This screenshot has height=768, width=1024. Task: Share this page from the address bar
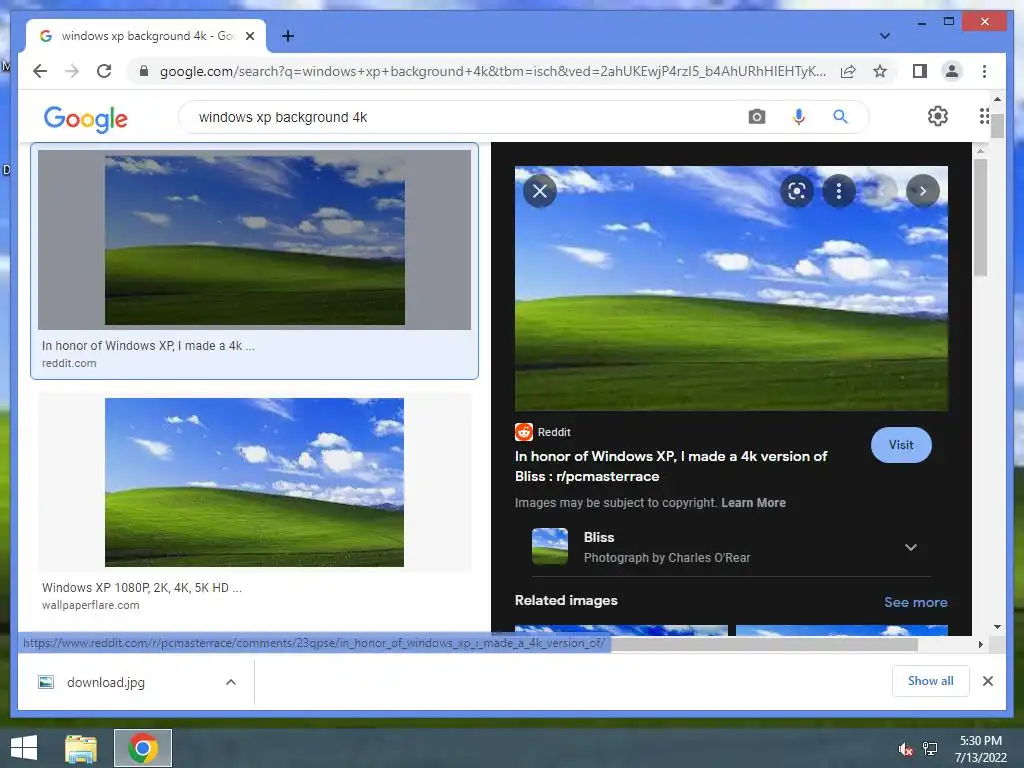[x=848, y=71]
